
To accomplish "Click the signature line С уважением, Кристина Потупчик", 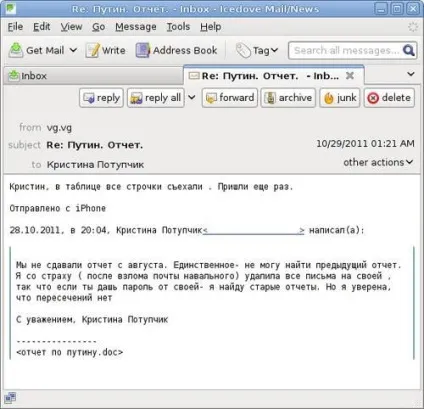I will 92,320.
